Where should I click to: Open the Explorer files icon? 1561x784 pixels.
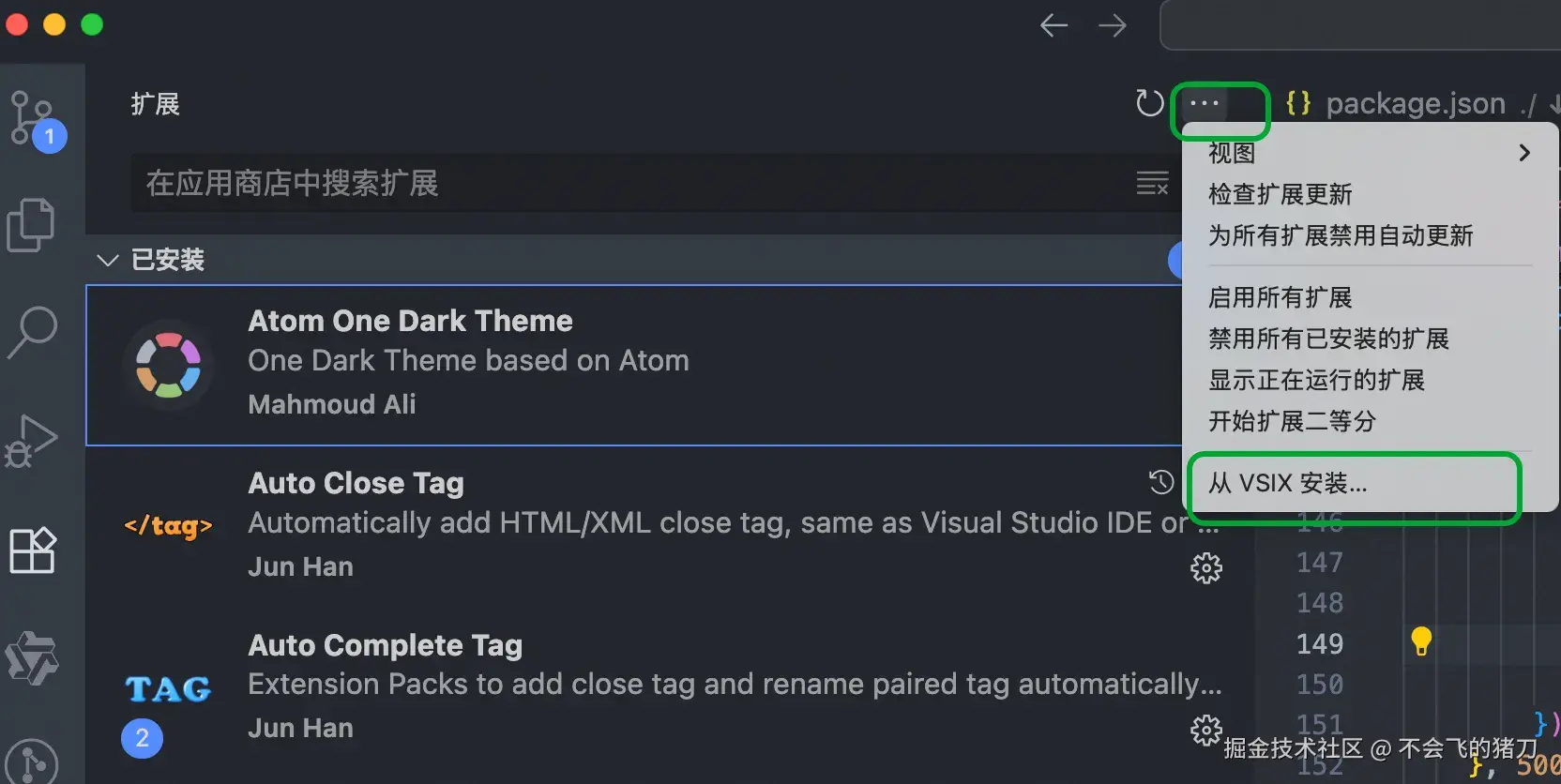coord(31,225)
